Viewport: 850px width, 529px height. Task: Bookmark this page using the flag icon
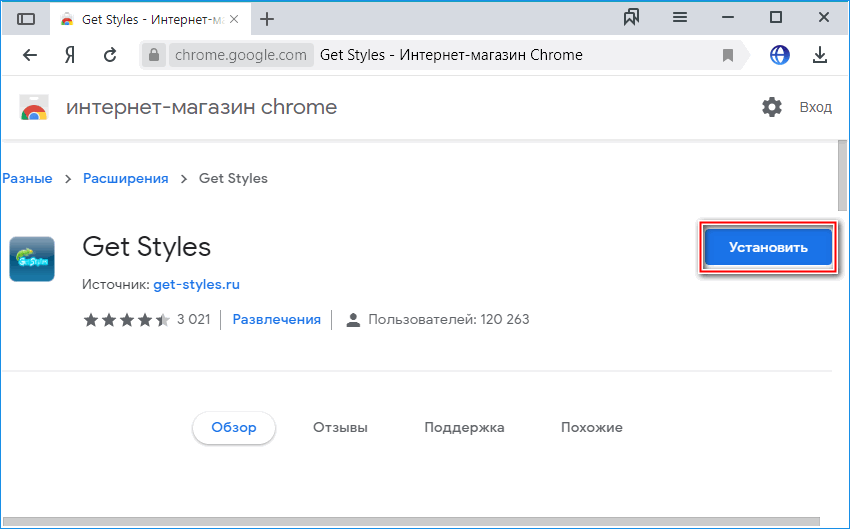(728, 55)
